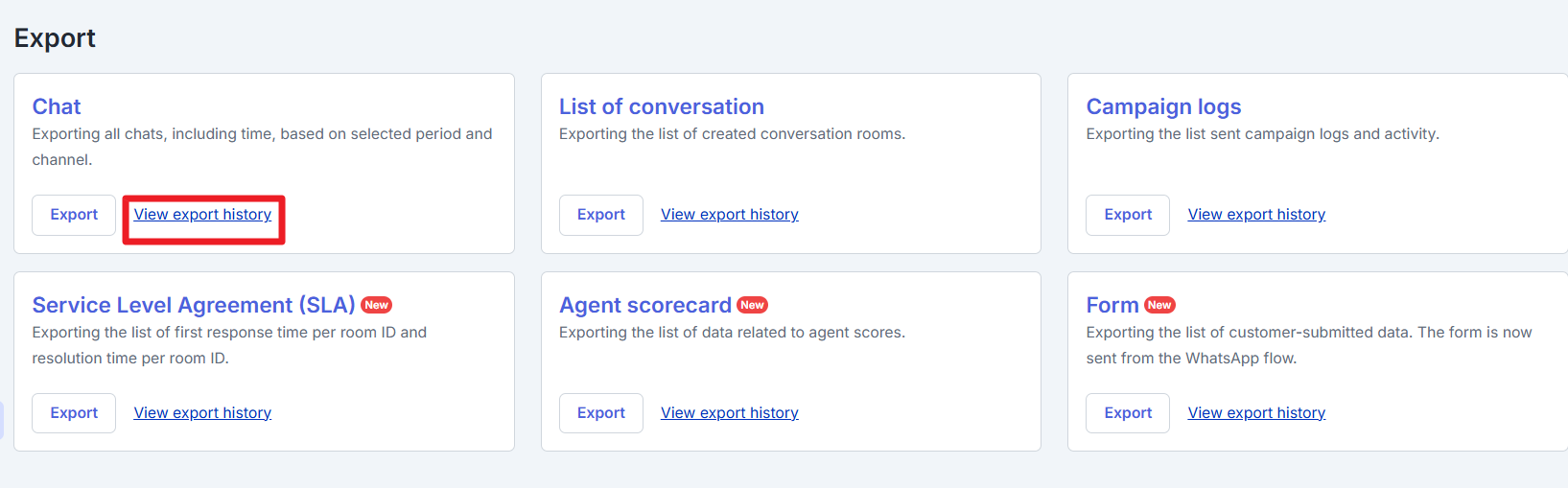View export history for SLA card
The height and width of the screenshot is (488, 1568).
pyautogui.click(x=202, y=413)
